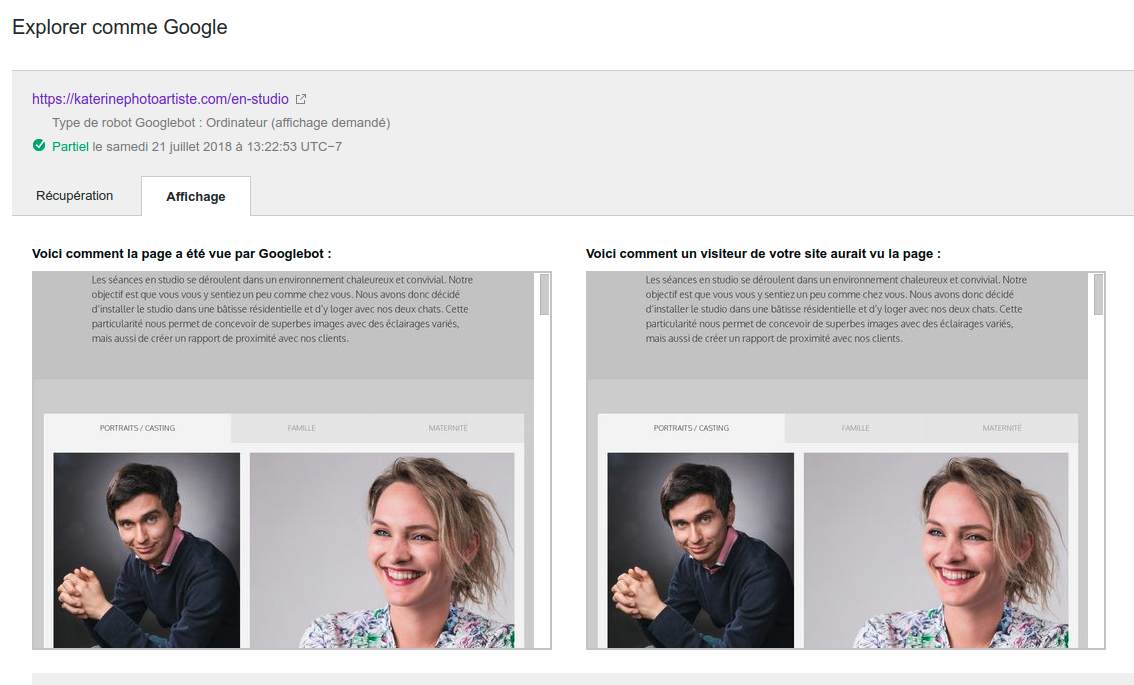Image resolution: width=1134 pixels, height=685 pixels.
Task: Select the Affichage tab
Action: (x=195, y=197)
